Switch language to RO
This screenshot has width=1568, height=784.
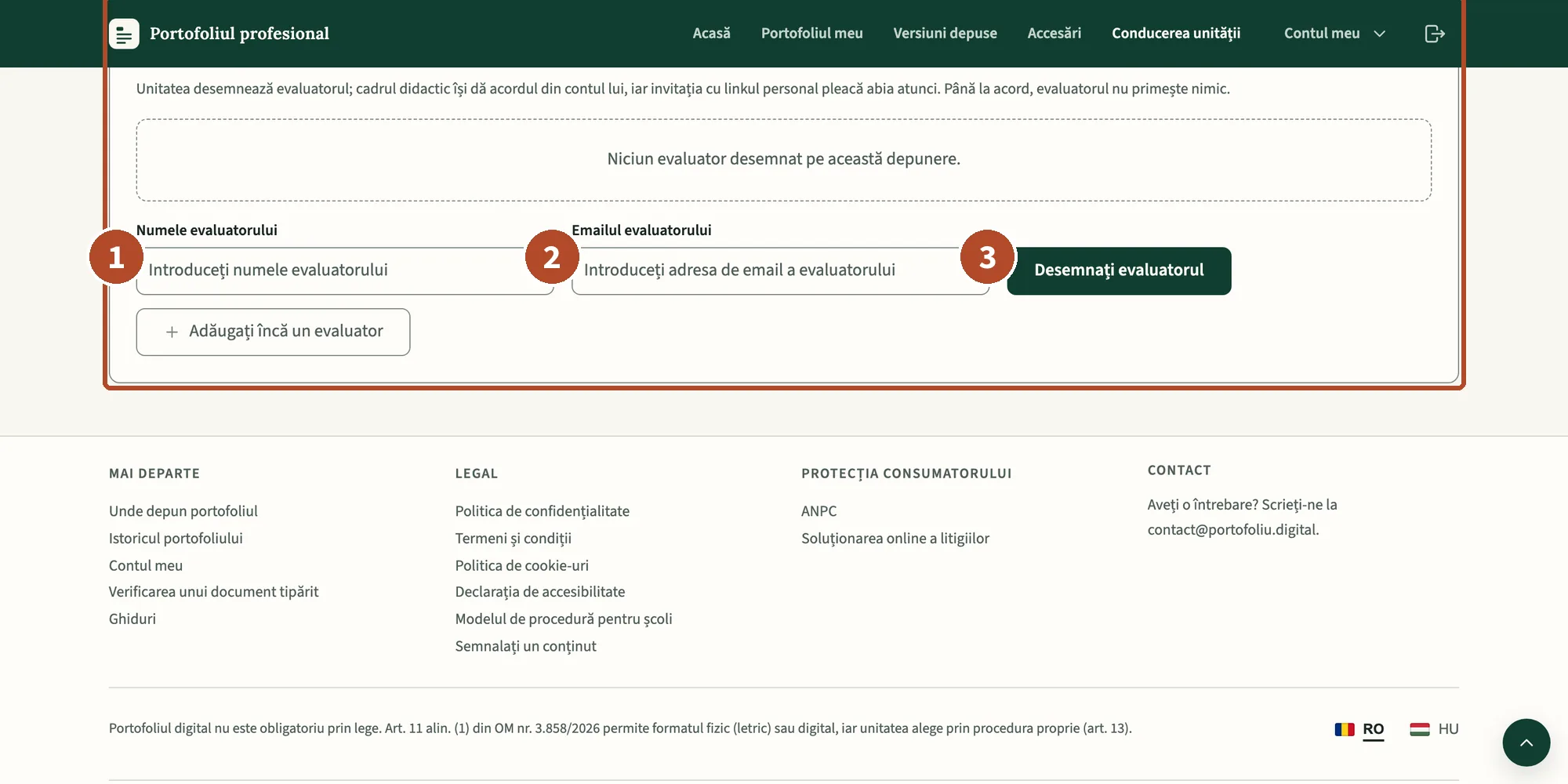pos(1373,729)
